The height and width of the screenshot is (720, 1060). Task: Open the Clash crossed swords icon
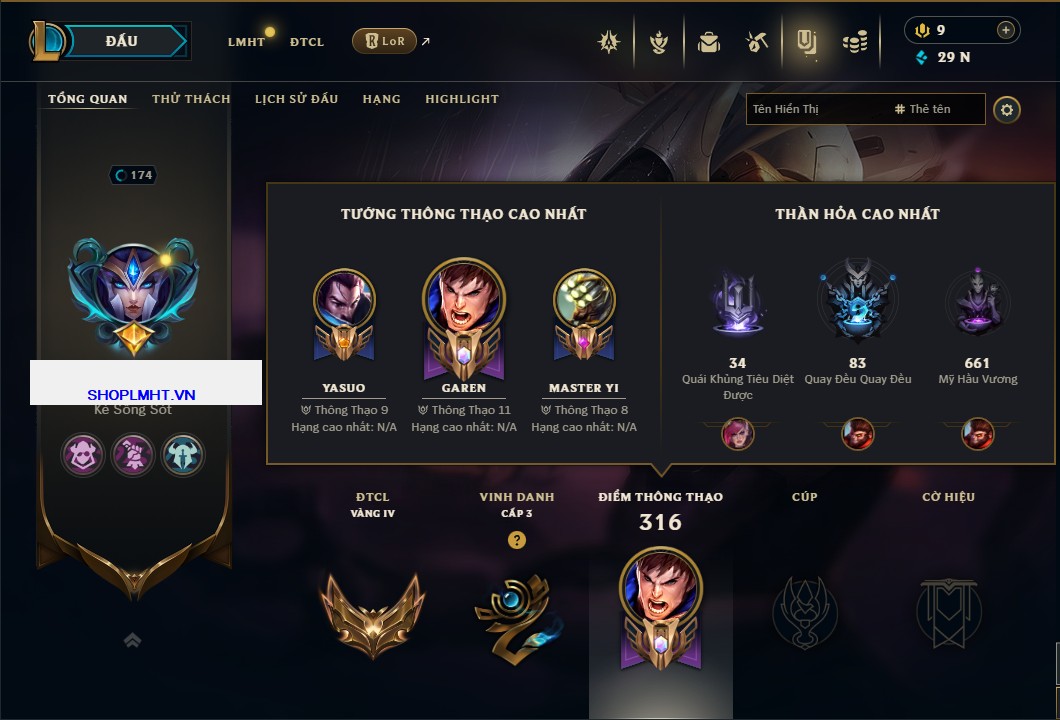point(658,42)
